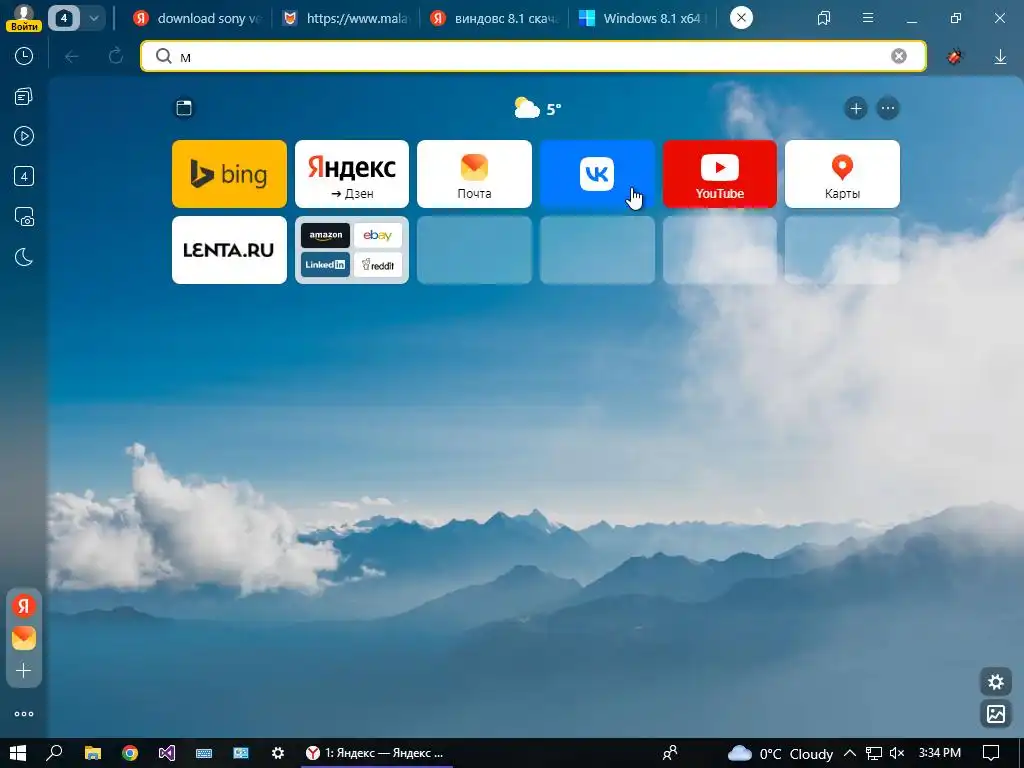The width and height of the screenshot is (1024, 768).
Task: Open the weather widget showing 5°
Action: [x=537, y=108]
